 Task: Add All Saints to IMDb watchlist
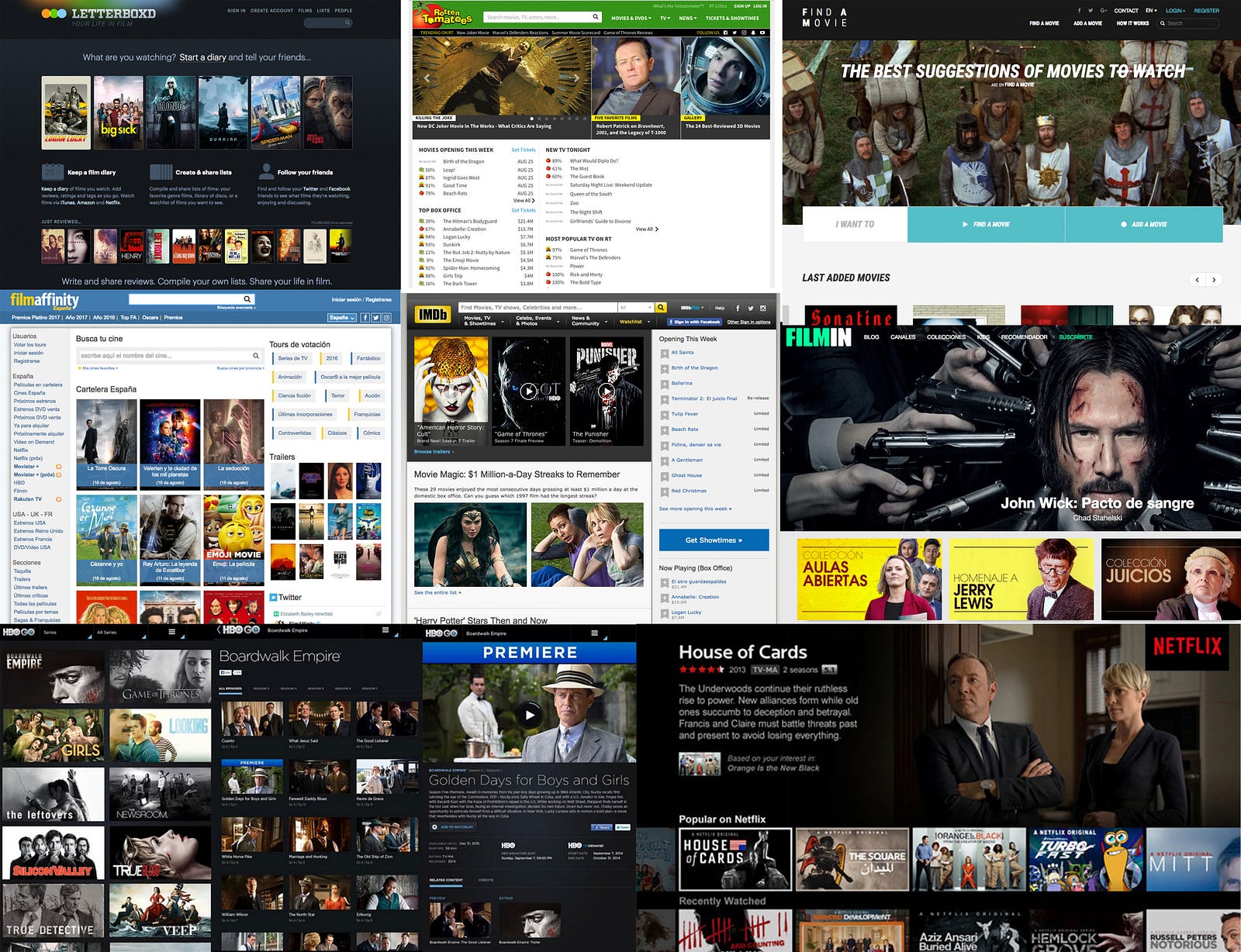(x=664, y=354)
